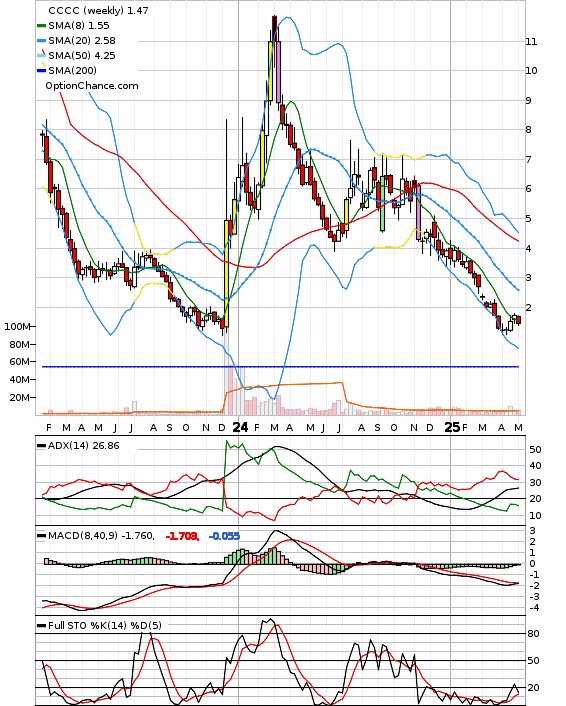Click the green SMA(8) legend color swatch
This screenshot has height=706, width=566.
[x=41, y=26]
